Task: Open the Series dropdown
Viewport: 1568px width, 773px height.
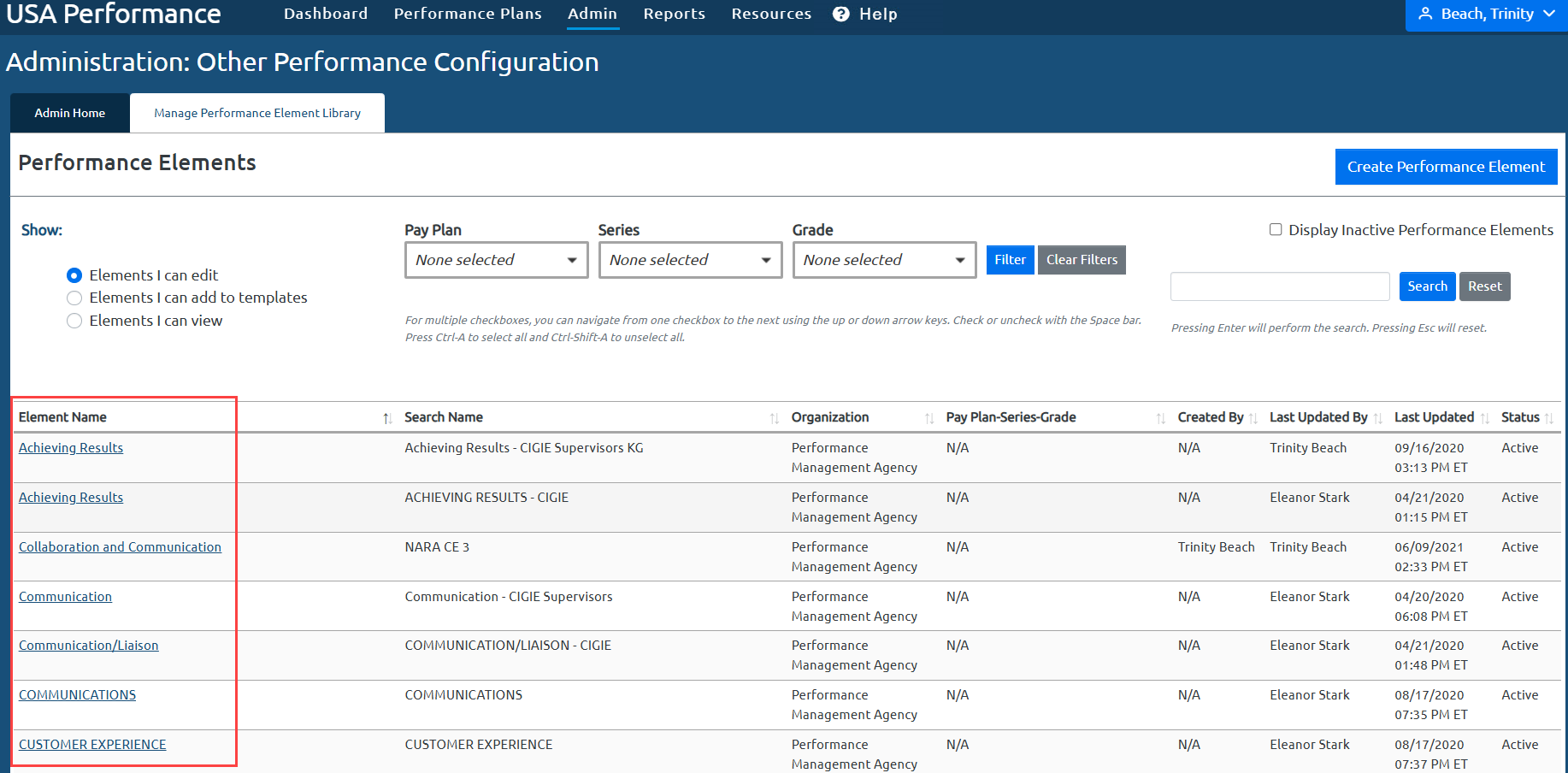Action: [691, 260]
